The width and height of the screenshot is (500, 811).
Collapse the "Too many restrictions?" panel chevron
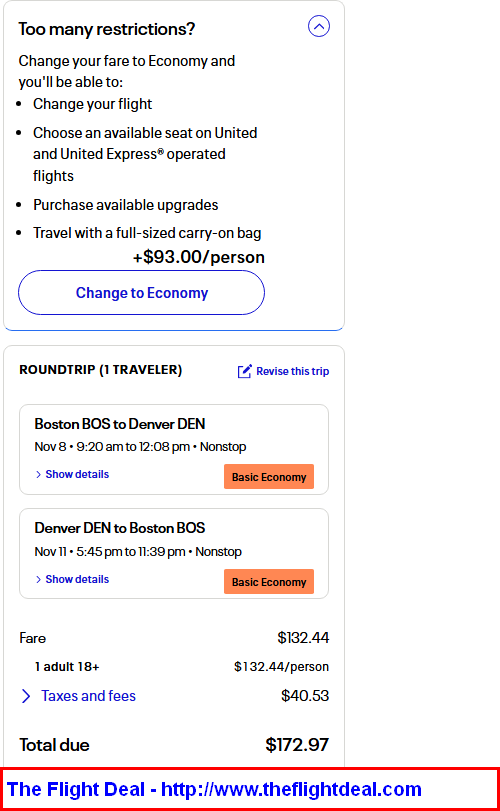tap(319, 26)
